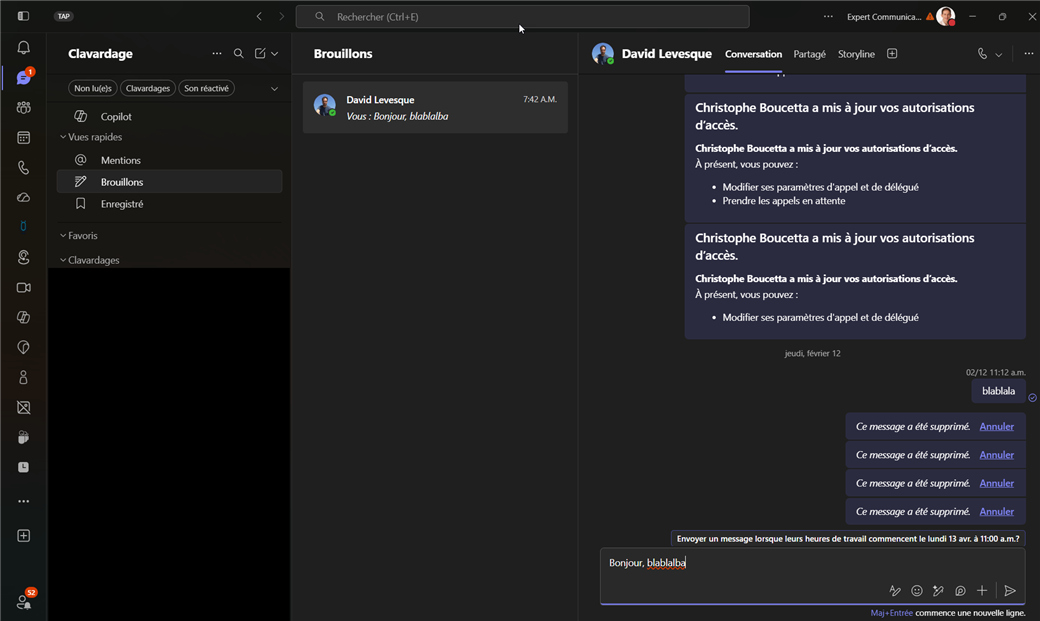Viewport: 1040px width, 621px height.
Task: Open the call options dropdown arrow
Action: point(999,55)
